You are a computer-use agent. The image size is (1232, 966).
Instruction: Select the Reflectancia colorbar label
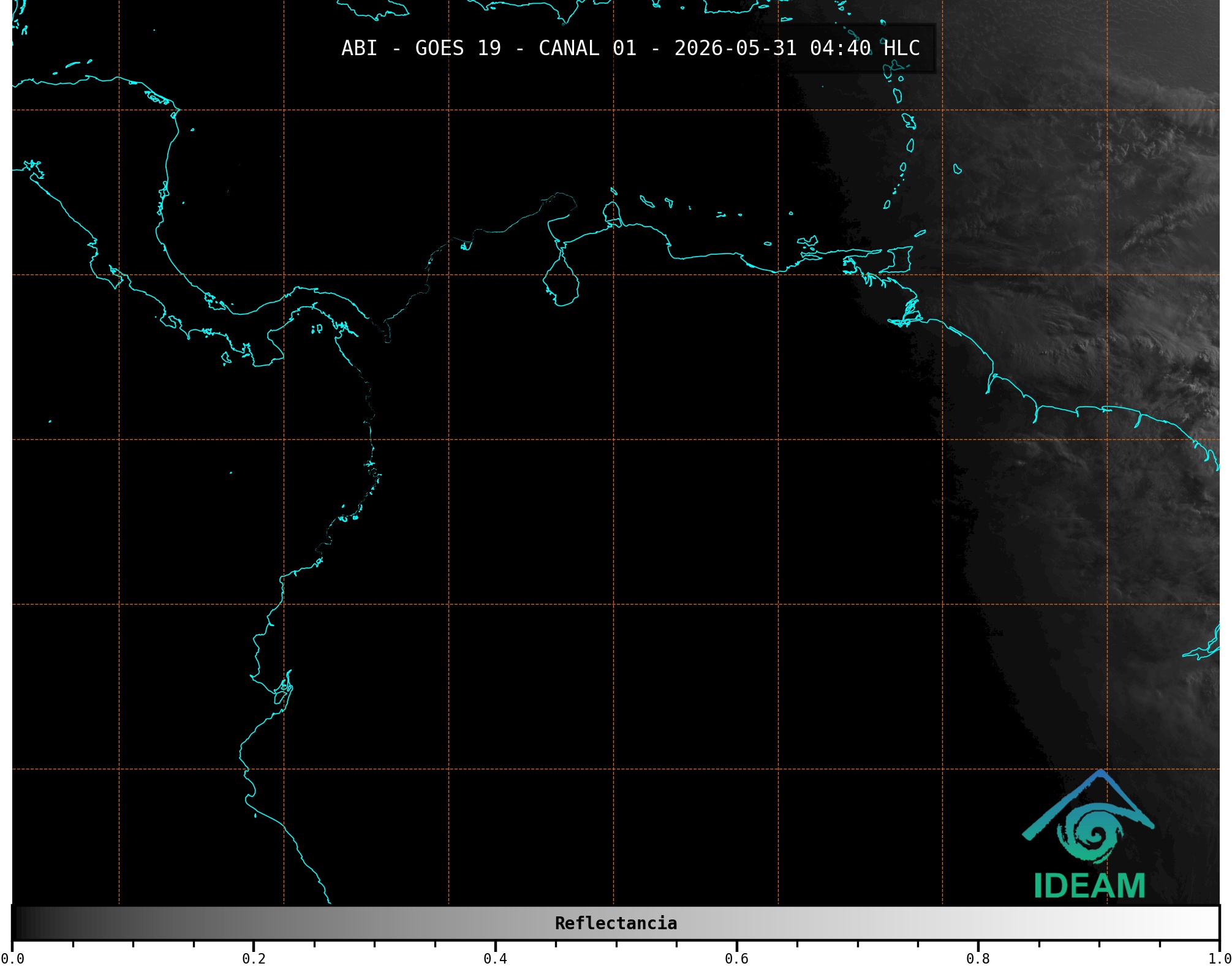click(616, 923)
